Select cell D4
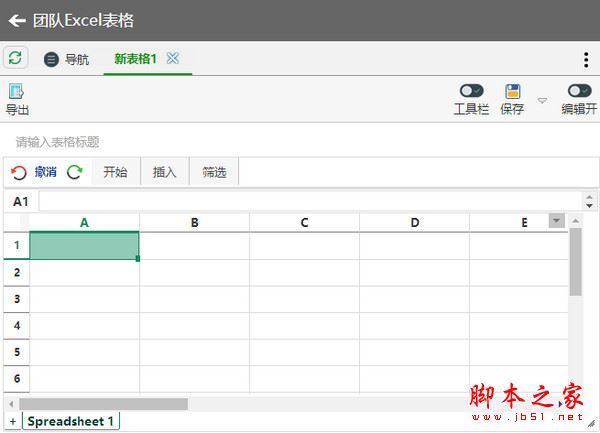Image resolution: width=600 pixels, height=433 pixels. pyautogui.click(x=414, y=326)
